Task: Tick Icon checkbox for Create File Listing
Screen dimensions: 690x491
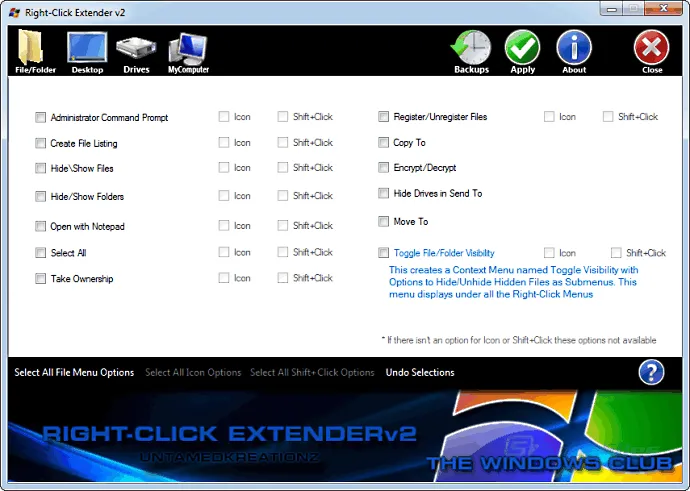Action: [224, 143]
